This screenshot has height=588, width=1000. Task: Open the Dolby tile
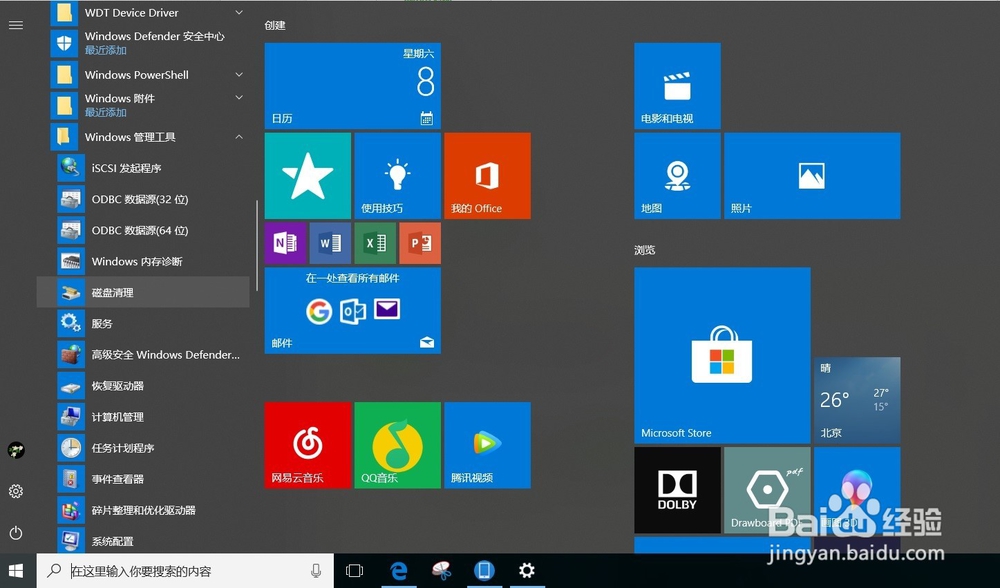[677, 490]
